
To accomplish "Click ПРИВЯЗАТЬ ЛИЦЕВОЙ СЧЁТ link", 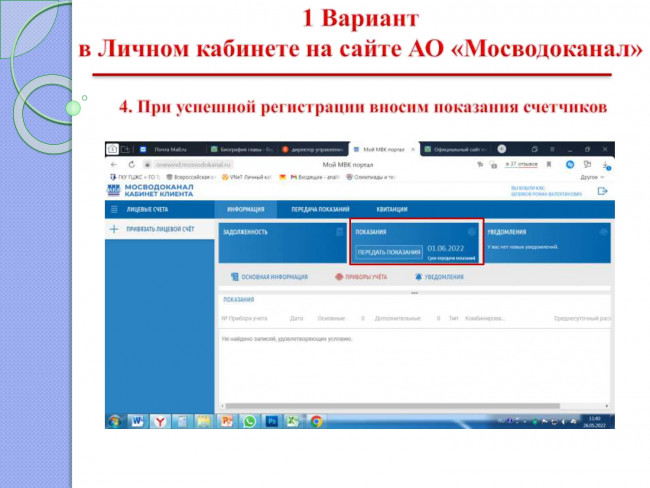I will 160,229.
